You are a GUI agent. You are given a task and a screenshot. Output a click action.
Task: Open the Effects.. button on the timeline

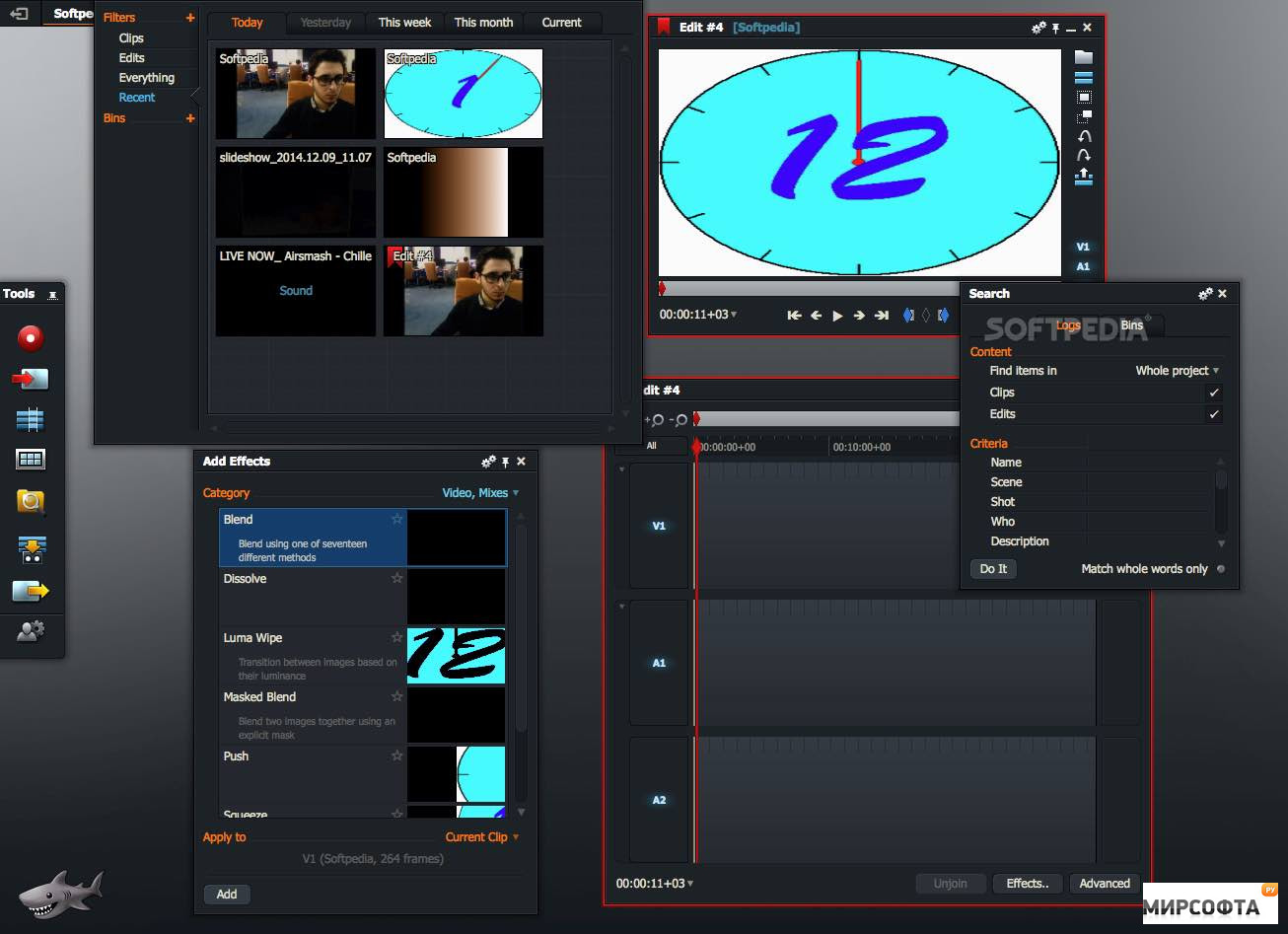[1028, 884]
